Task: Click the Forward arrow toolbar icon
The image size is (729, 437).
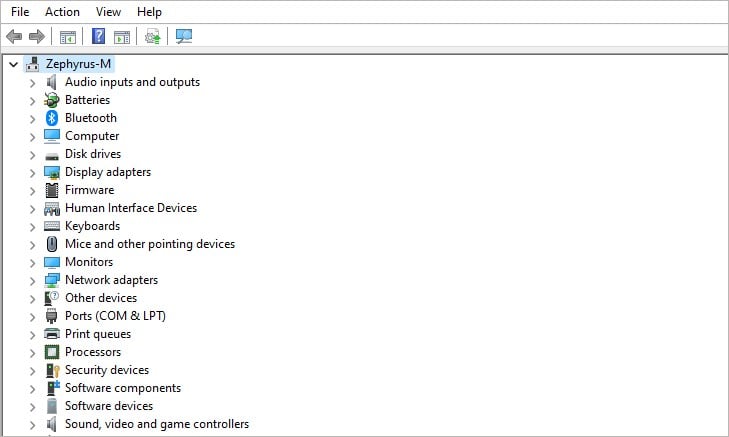Action: point(37,36)
